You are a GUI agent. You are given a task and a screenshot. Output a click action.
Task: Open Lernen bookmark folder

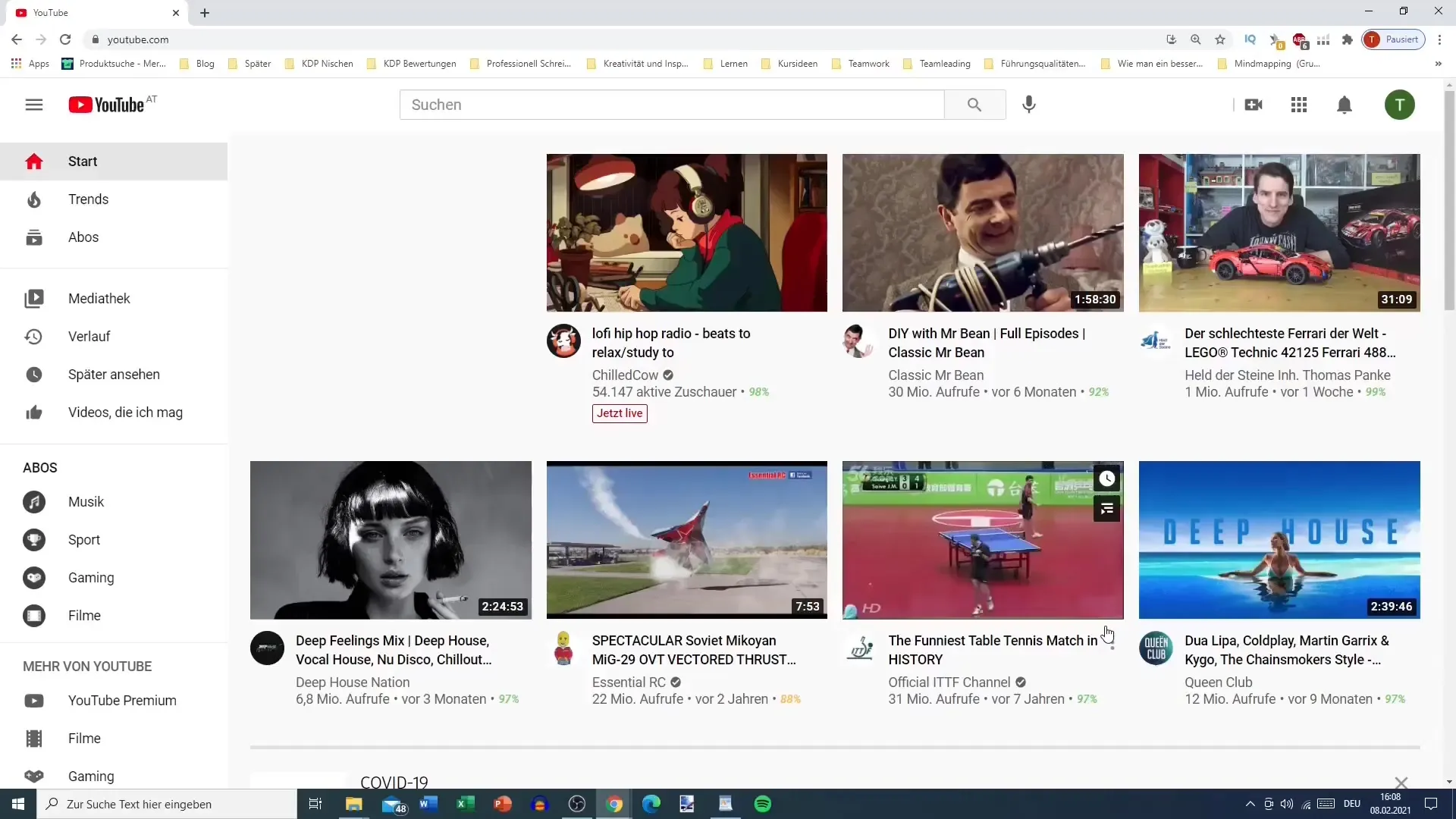pyautogui.click(x=726, y=64)
